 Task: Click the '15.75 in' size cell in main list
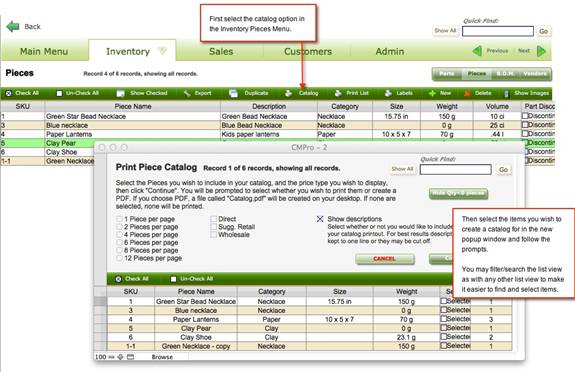click(396, 116)
